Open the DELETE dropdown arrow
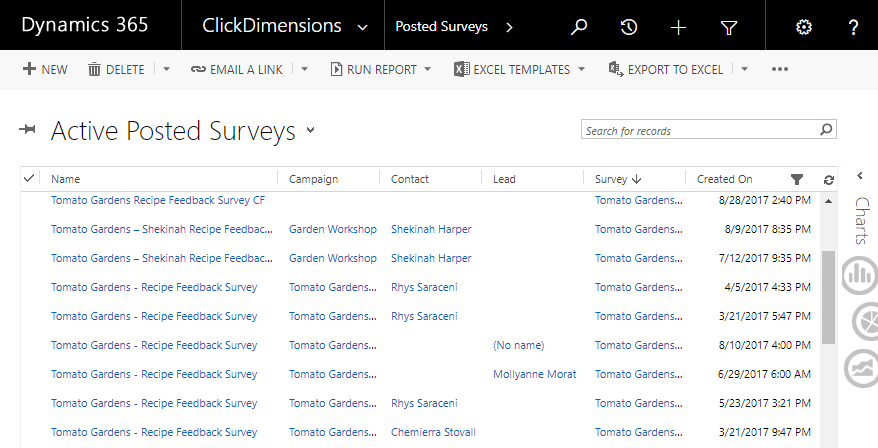The height and width of the screenshot is (448, 878). coord(166,69)
